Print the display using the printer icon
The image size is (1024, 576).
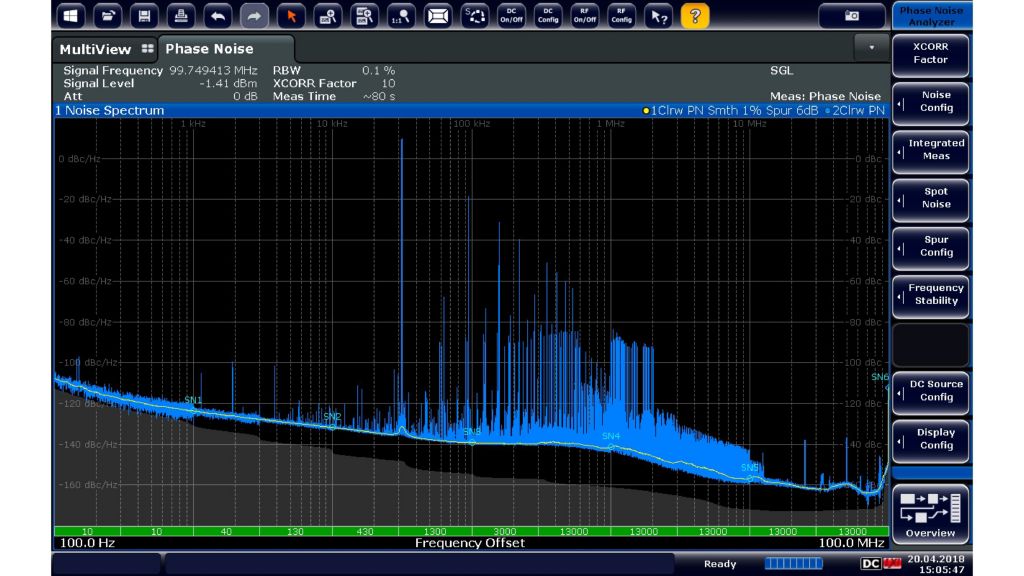pos(180,16)
